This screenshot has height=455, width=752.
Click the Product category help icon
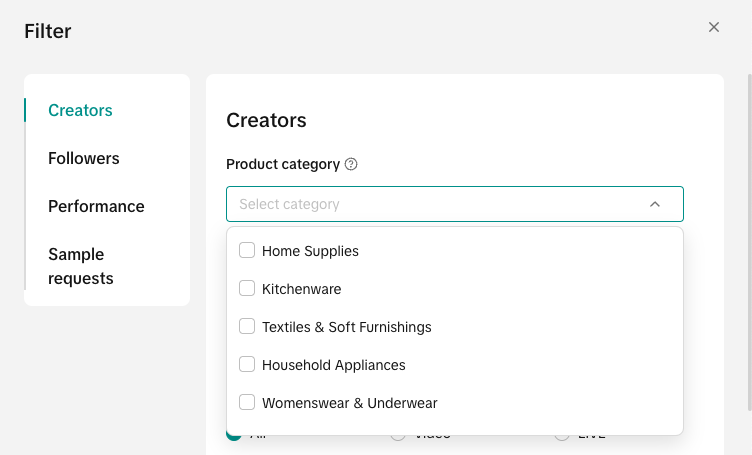tap(351, 164)
